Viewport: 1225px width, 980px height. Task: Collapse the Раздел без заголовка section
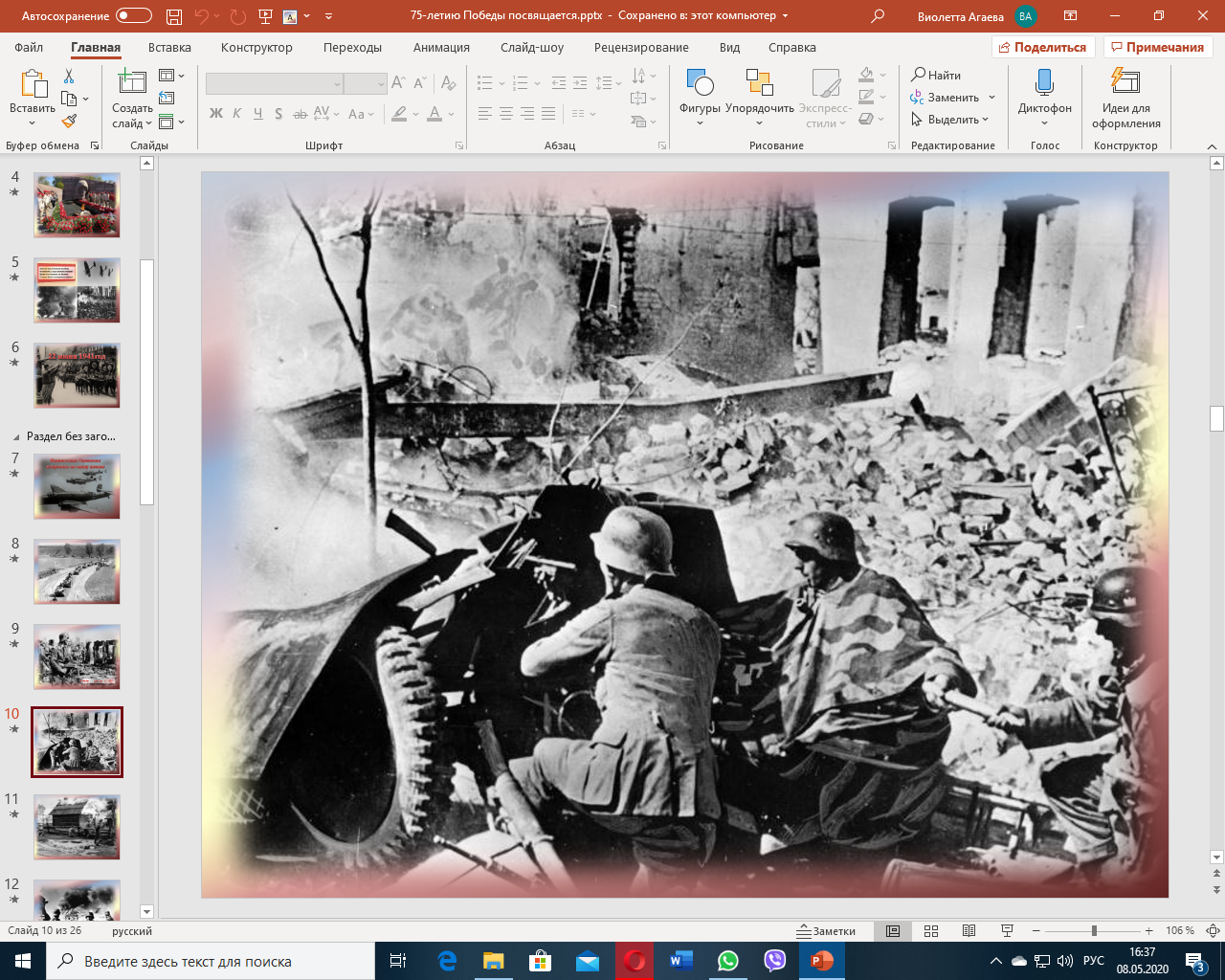pyautogui.click(x=16, y=436)
